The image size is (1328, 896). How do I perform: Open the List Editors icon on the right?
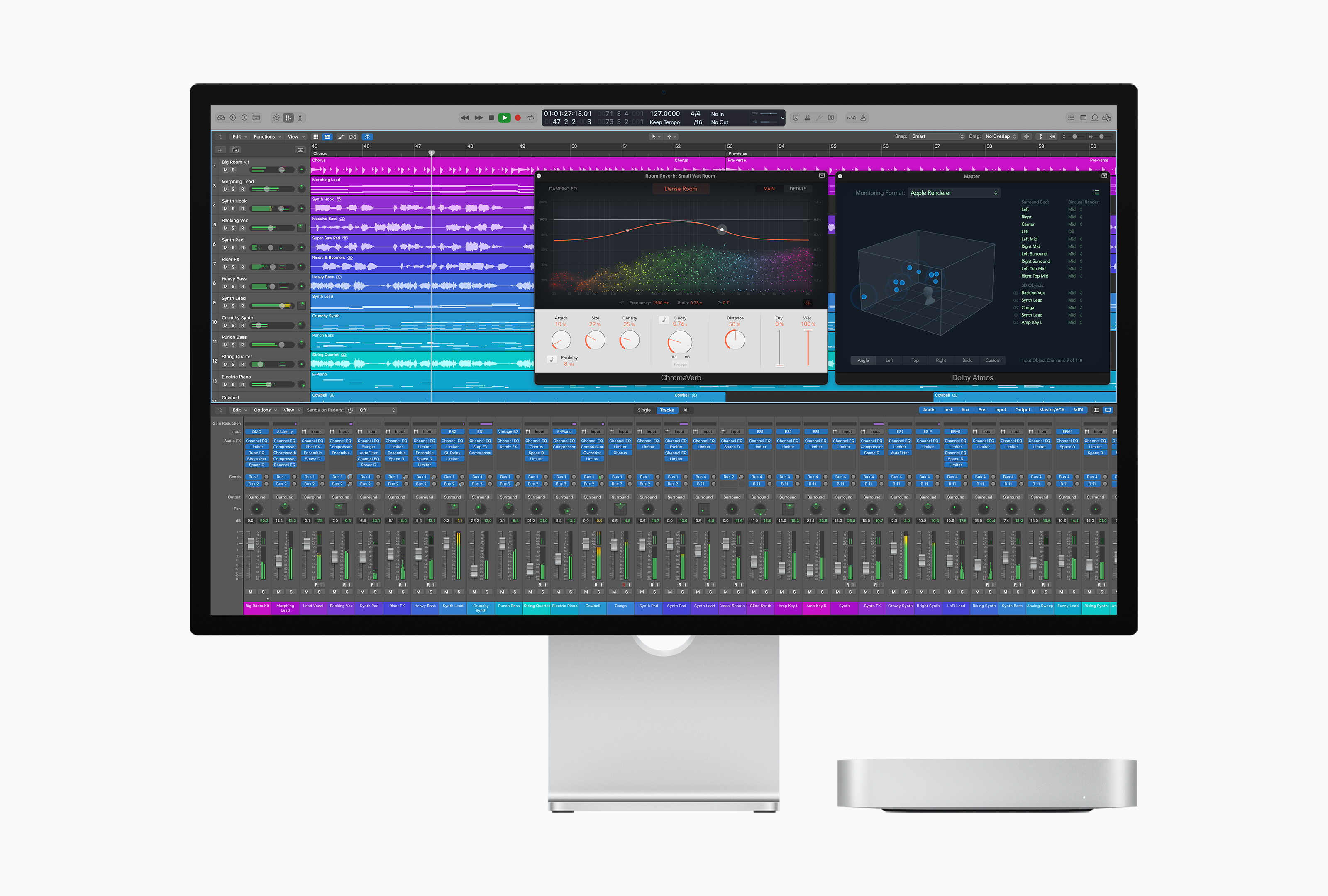(x=1072, y=118)
